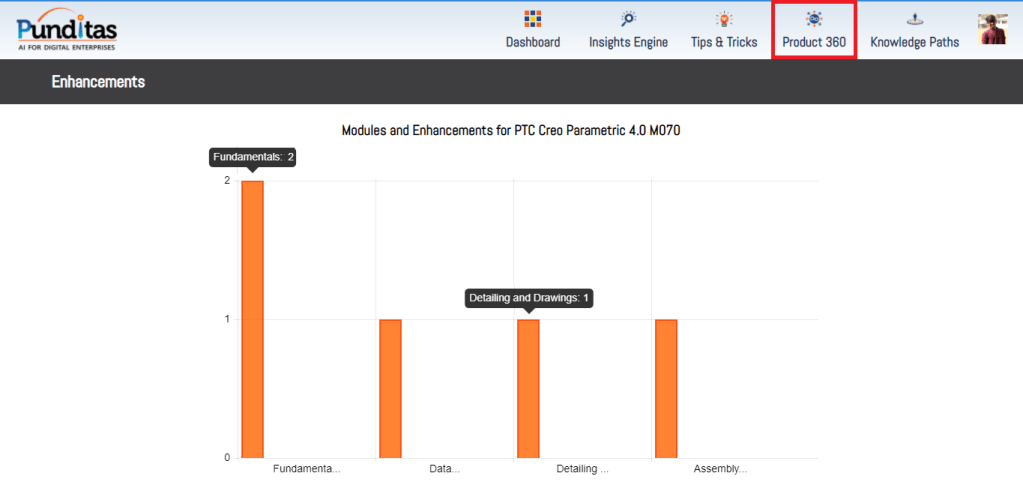Click the 'Detailing and Drawings: 1' tooltip

click(x=529, y=298)
